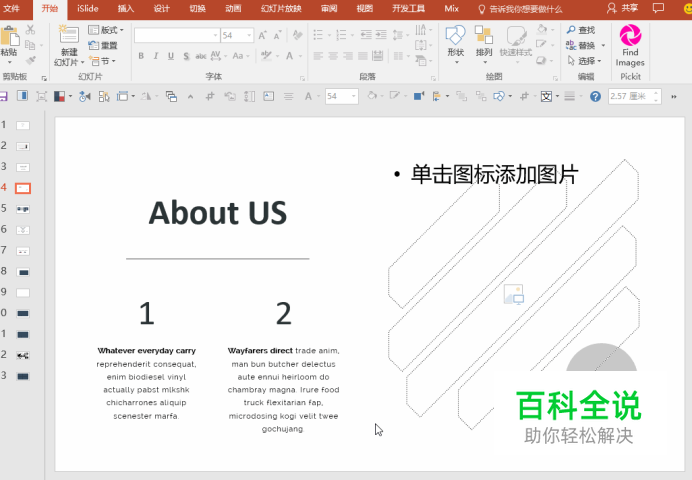Toggle bold formatting B
The image size is (692, 480).
[x=141, y=57]
